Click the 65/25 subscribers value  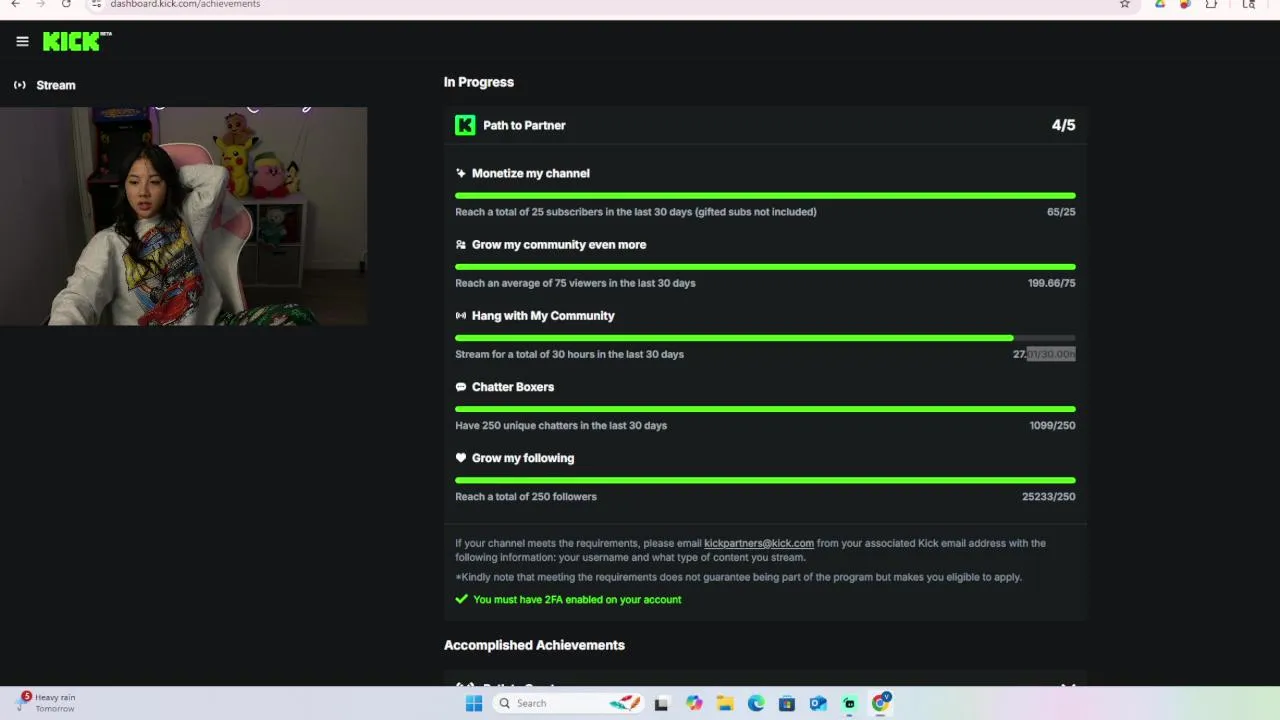pyautogui.click(x=1061, y=212)
